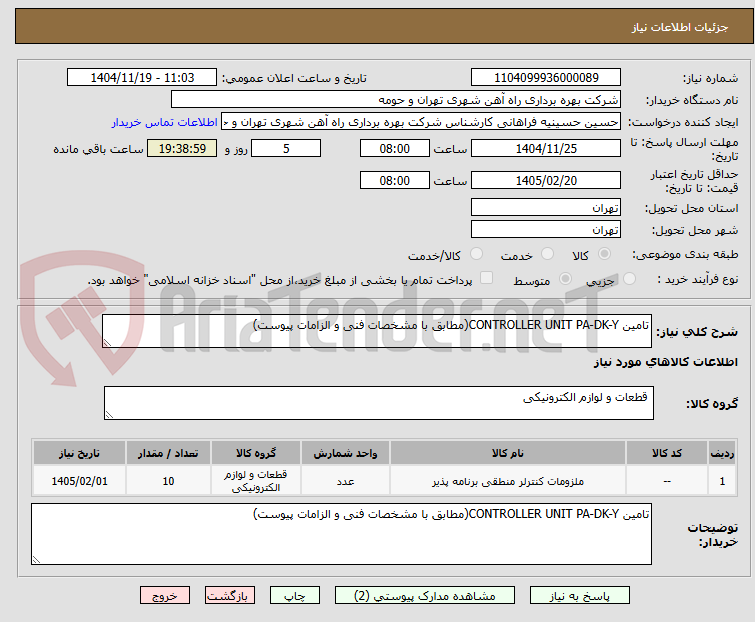
Task: Click the گروه کالا text area
Action: click(x=378, y=403)
